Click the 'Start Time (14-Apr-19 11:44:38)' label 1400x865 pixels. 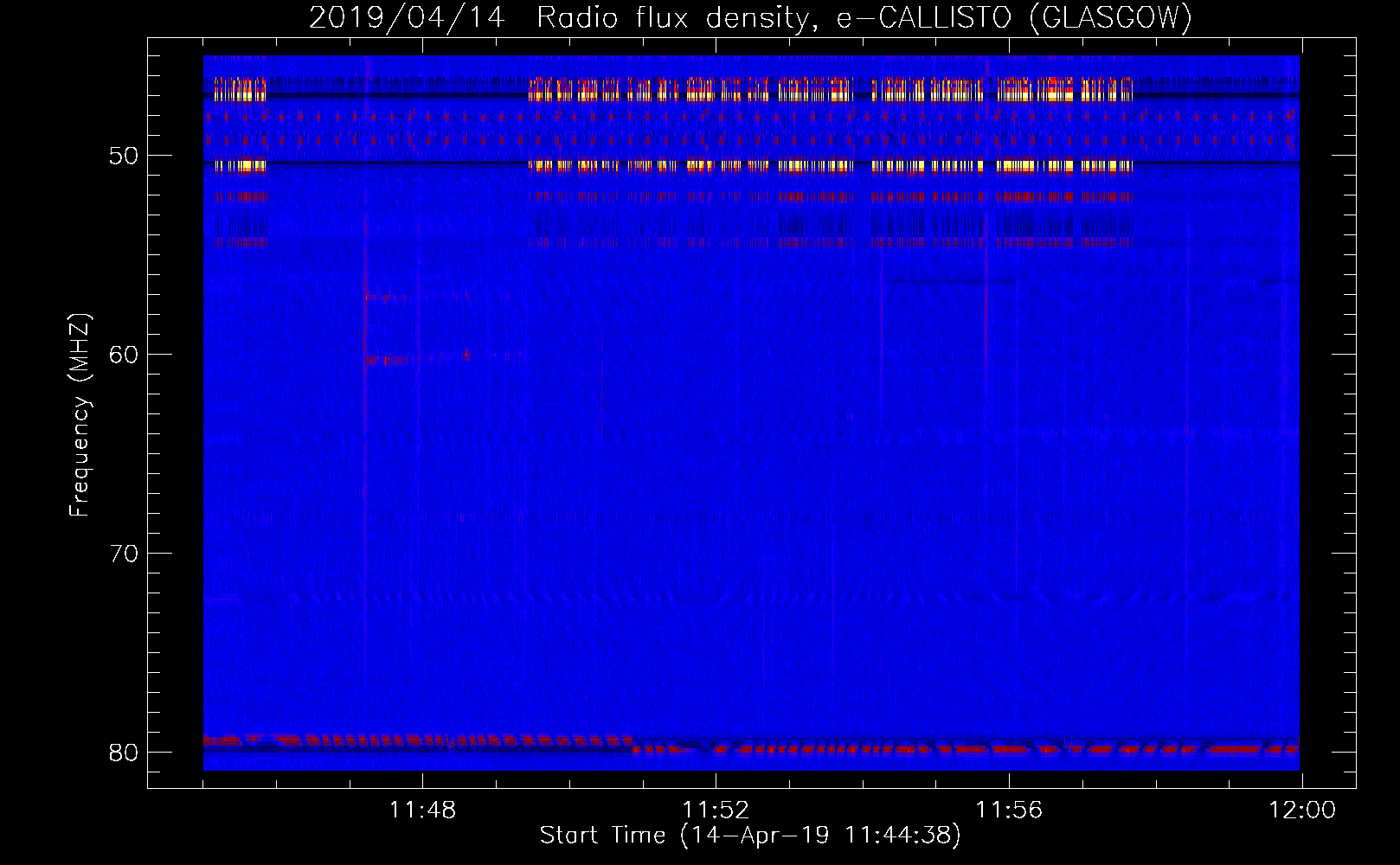tap(750, 836)
